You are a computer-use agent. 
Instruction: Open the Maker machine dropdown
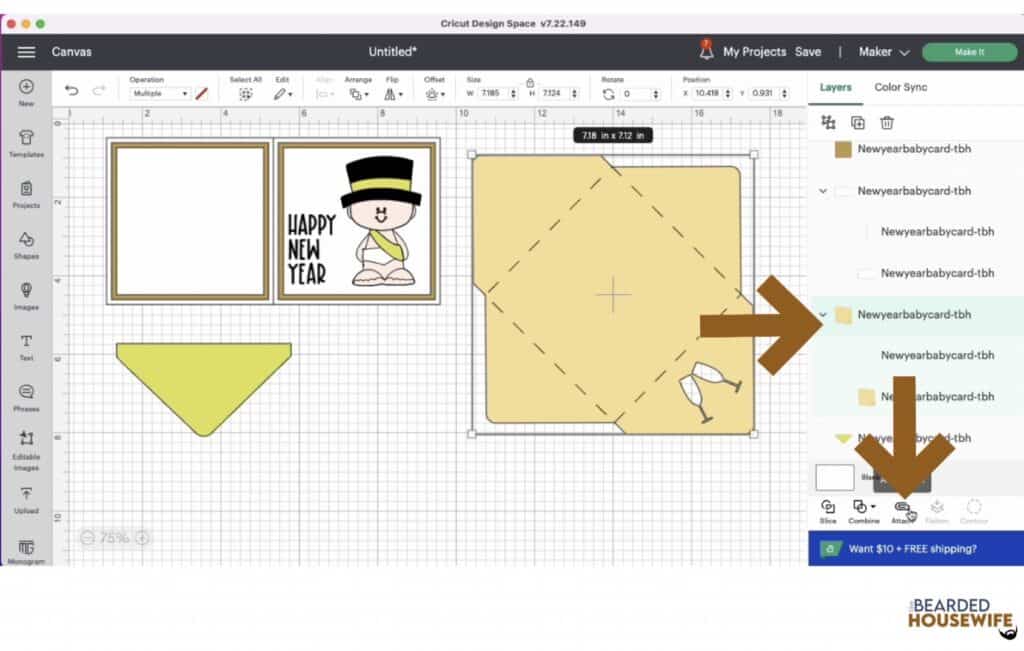884,52
